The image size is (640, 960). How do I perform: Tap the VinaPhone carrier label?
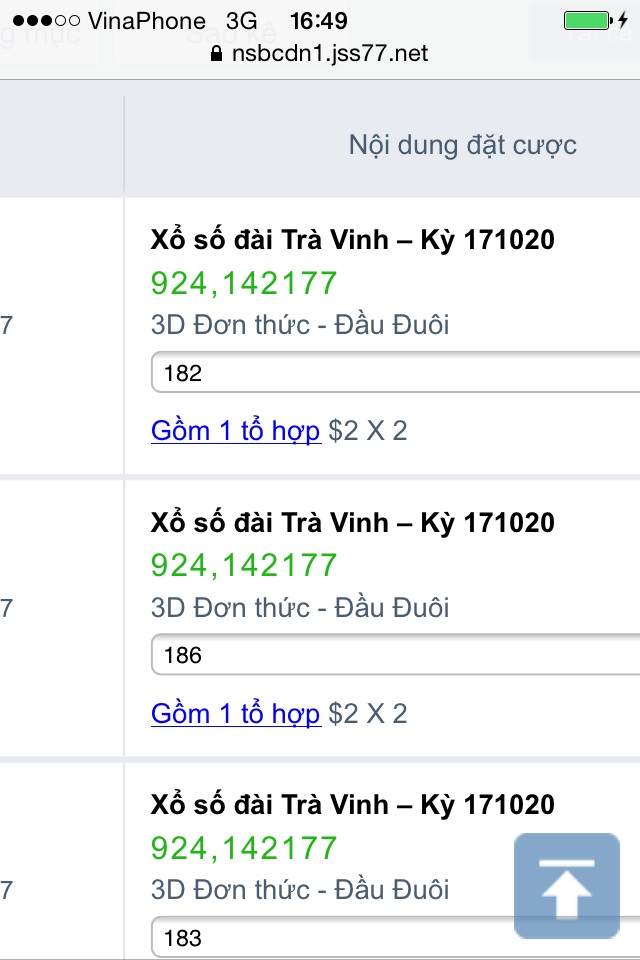146,21
